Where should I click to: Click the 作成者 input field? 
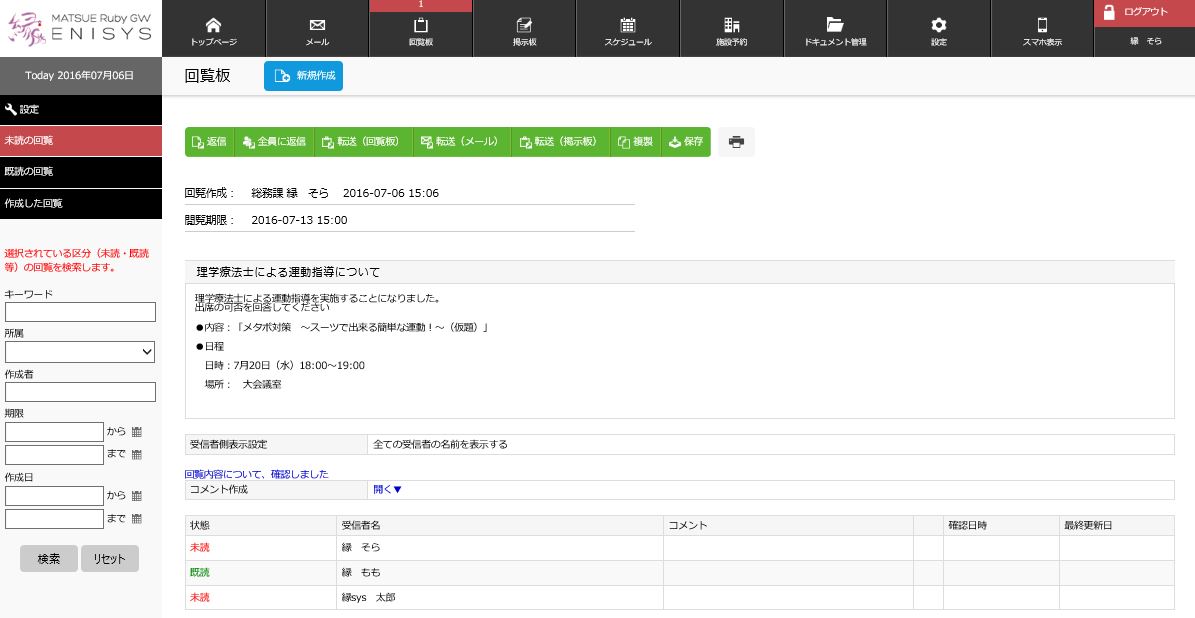click(80, 392)
